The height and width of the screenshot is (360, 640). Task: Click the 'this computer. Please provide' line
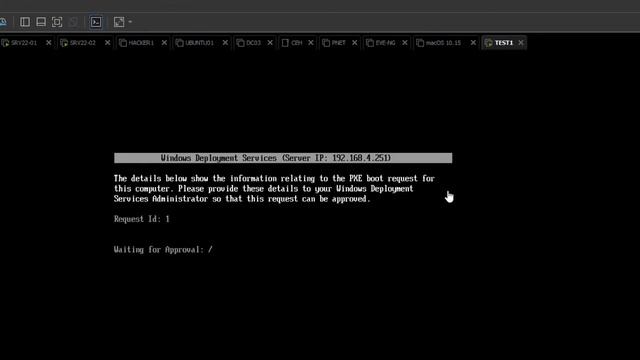[x=264, y=189]
